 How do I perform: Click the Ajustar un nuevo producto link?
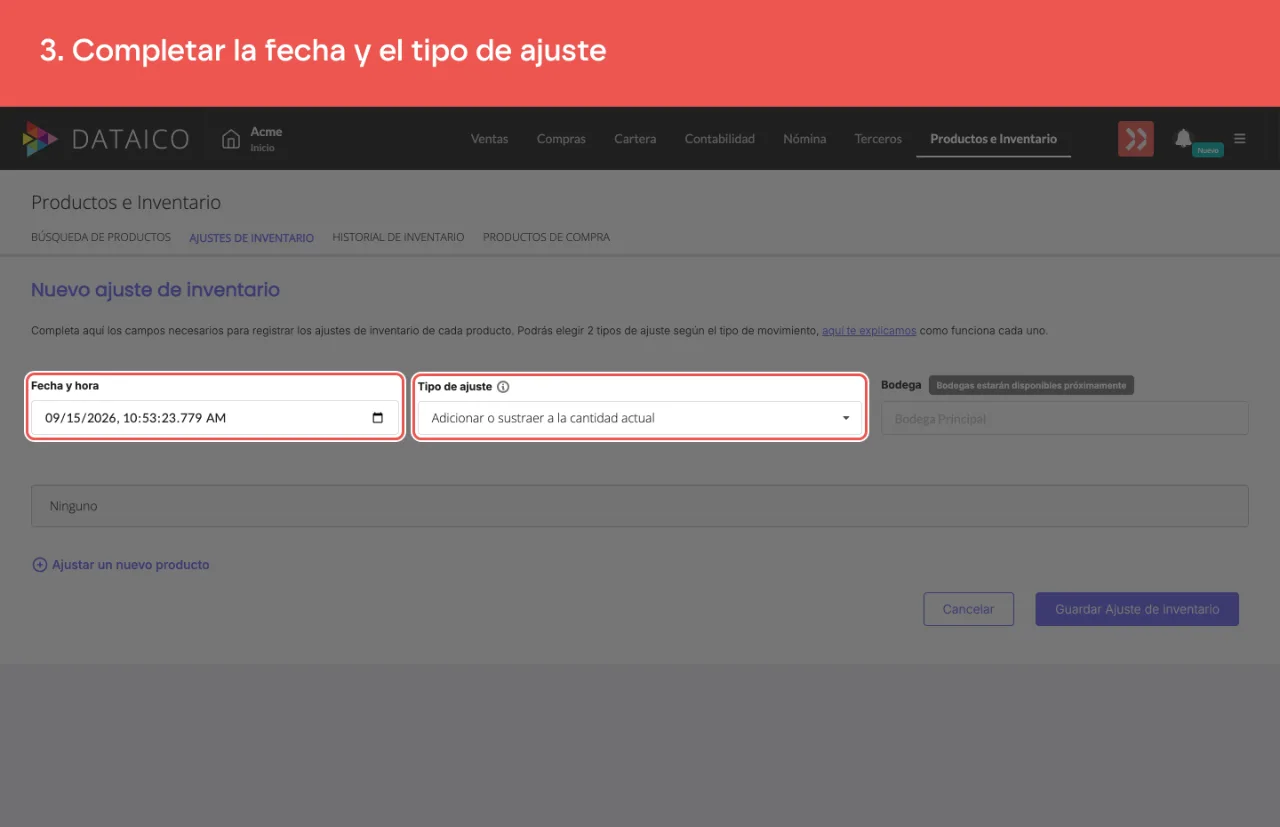pos(131,565)
